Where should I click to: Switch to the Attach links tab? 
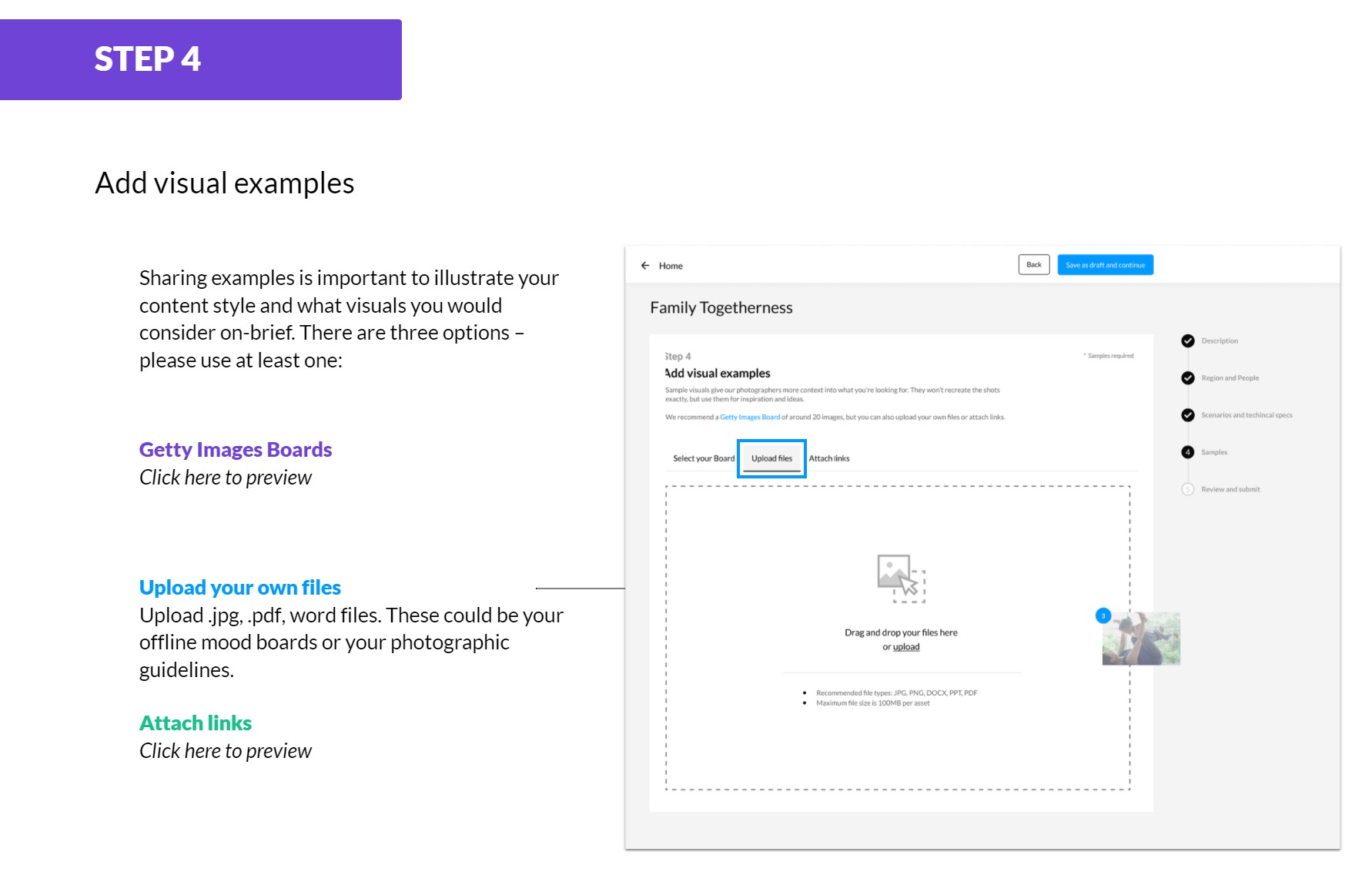coord(829,458)
